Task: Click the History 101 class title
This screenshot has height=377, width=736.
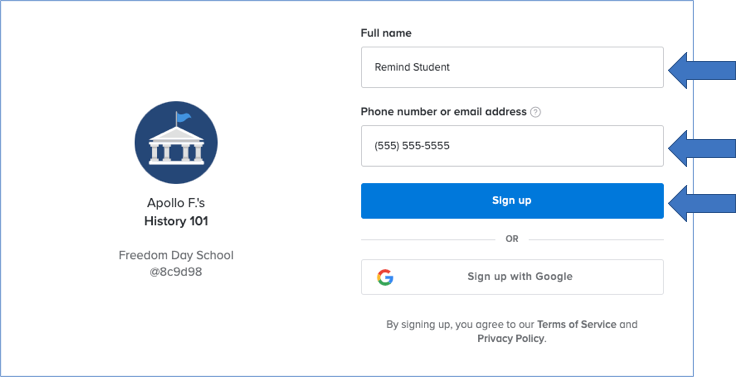Action: (176, 221)
